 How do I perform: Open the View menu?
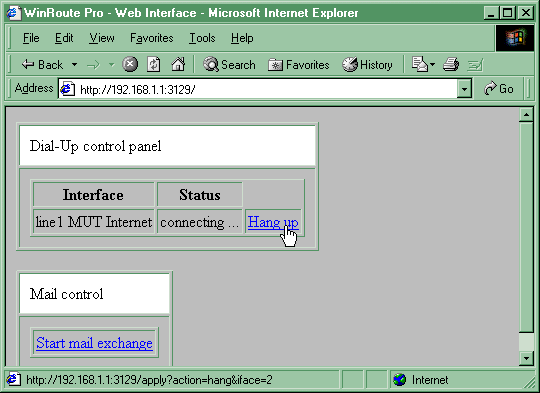pos(102,38)
